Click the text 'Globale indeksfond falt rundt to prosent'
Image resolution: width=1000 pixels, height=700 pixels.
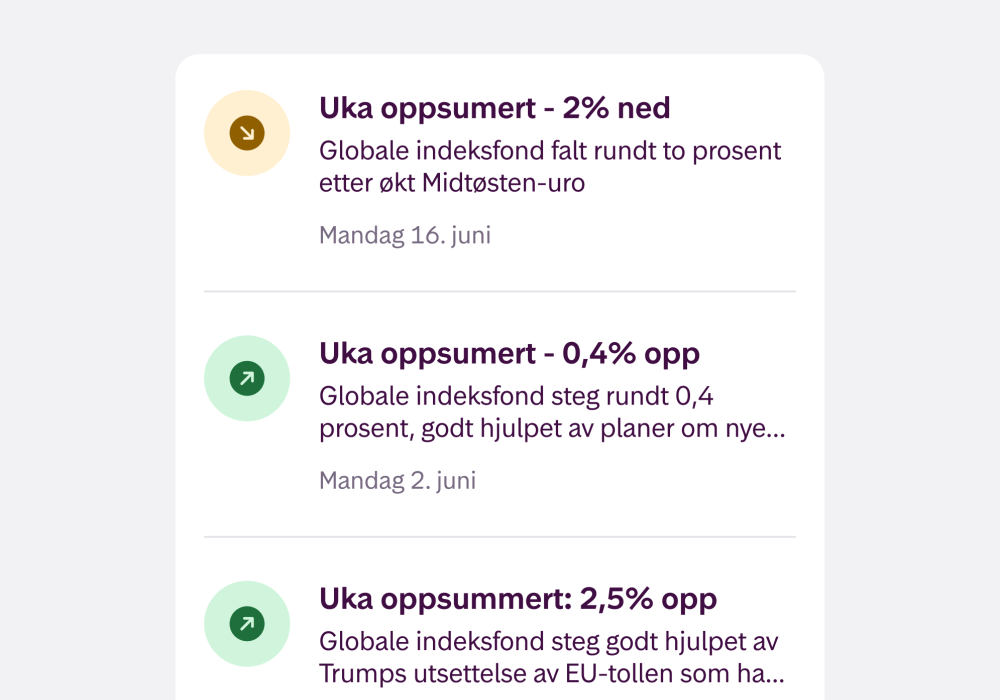click(550, 151)
